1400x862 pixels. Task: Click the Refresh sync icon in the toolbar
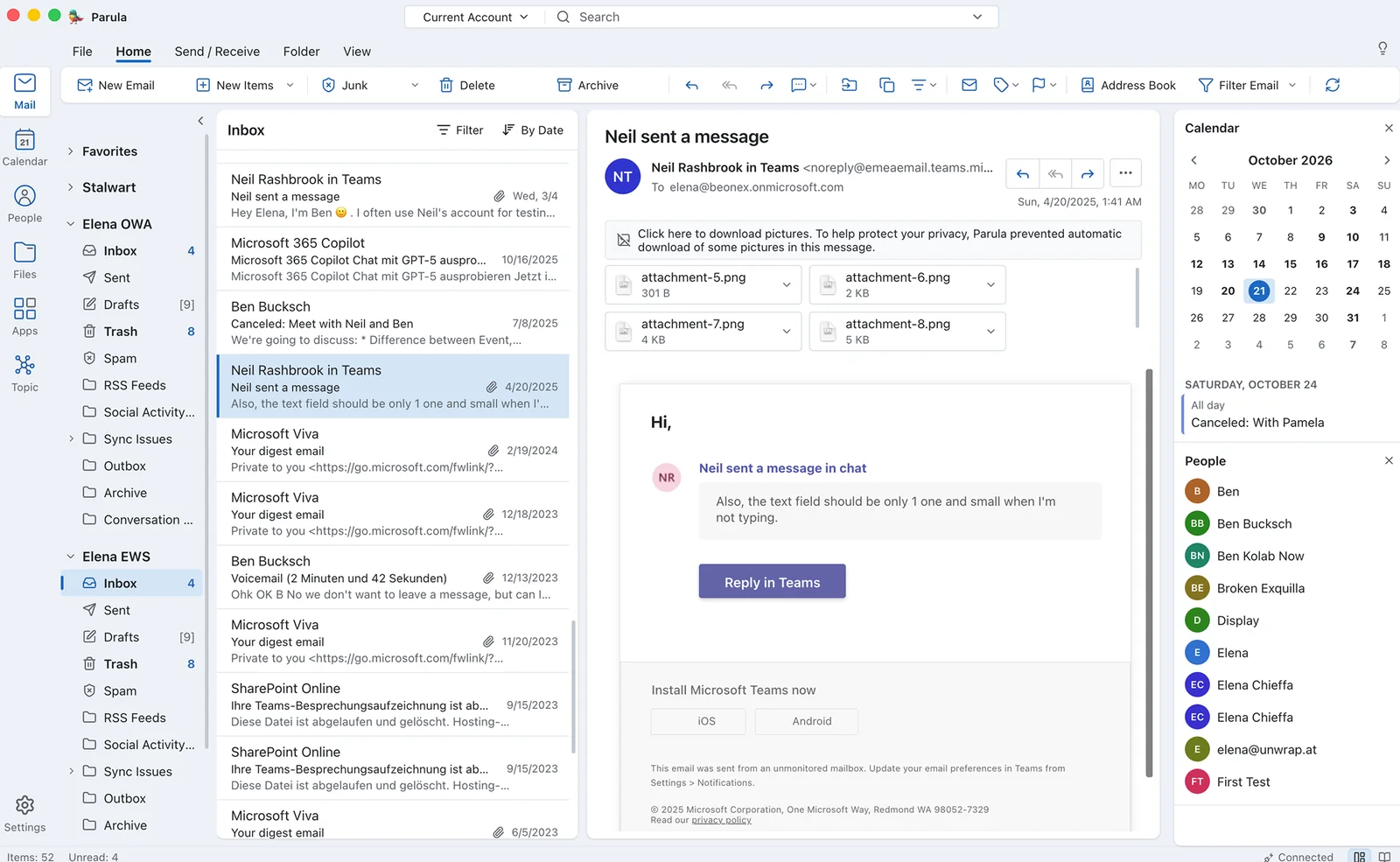1332,85
